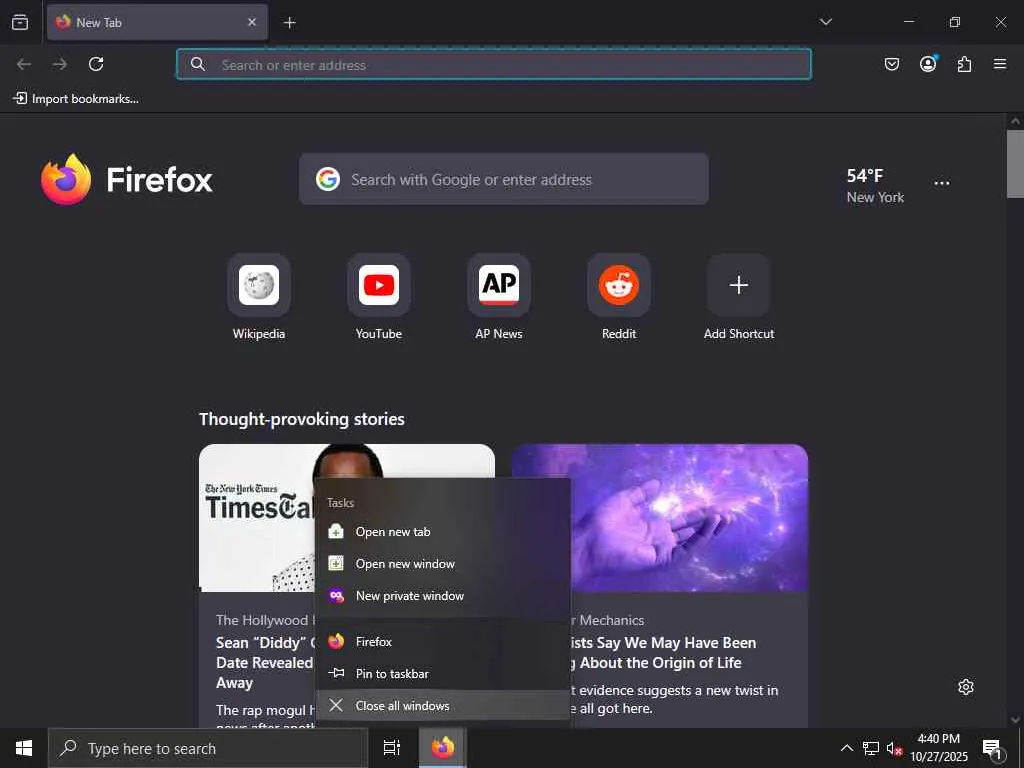Focus the Search or enter address bar

[494, 64]
